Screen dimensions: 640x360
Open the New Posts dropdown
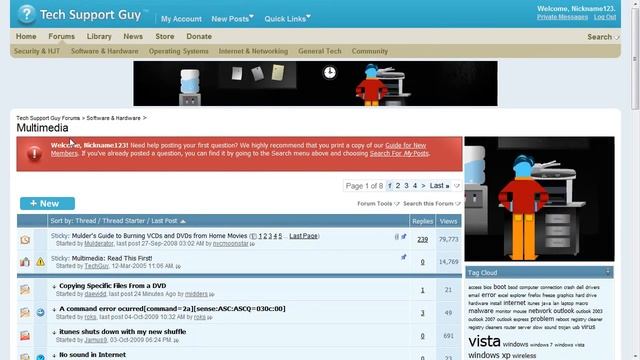click(232, 19)
